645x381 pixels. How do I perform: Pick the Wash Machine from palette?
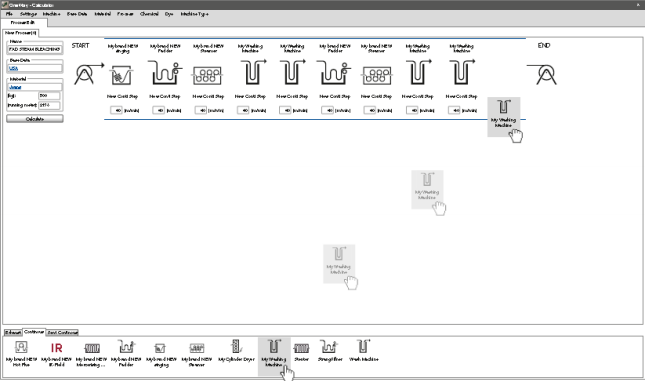[x=364, y=351]
